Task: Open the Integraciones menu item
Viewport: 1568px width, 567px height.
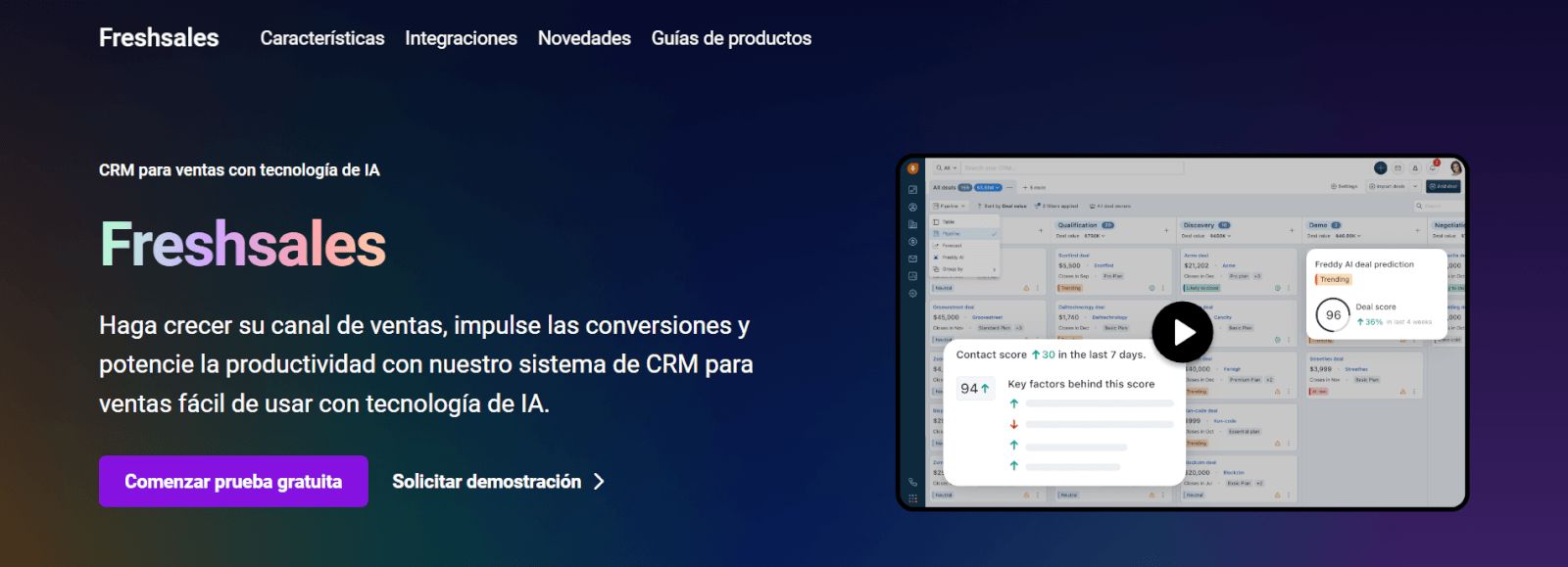Action: click(x=461, y=38)
